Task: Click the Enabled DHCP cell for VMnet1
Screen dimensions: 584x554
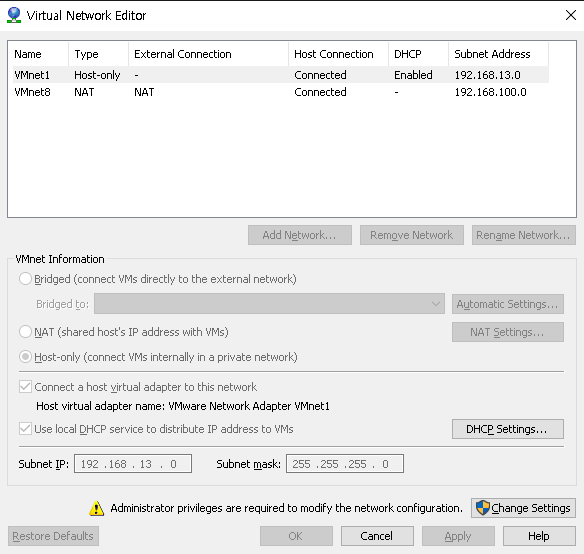Action: click(x=413, y=75)
